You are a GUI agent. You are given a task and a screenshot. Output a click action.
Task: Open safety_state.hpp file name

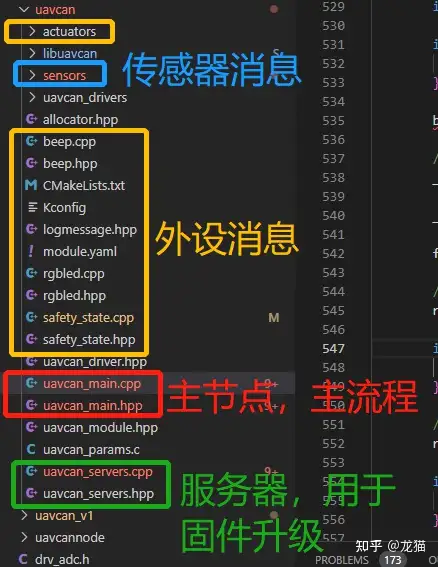[89, 340]
